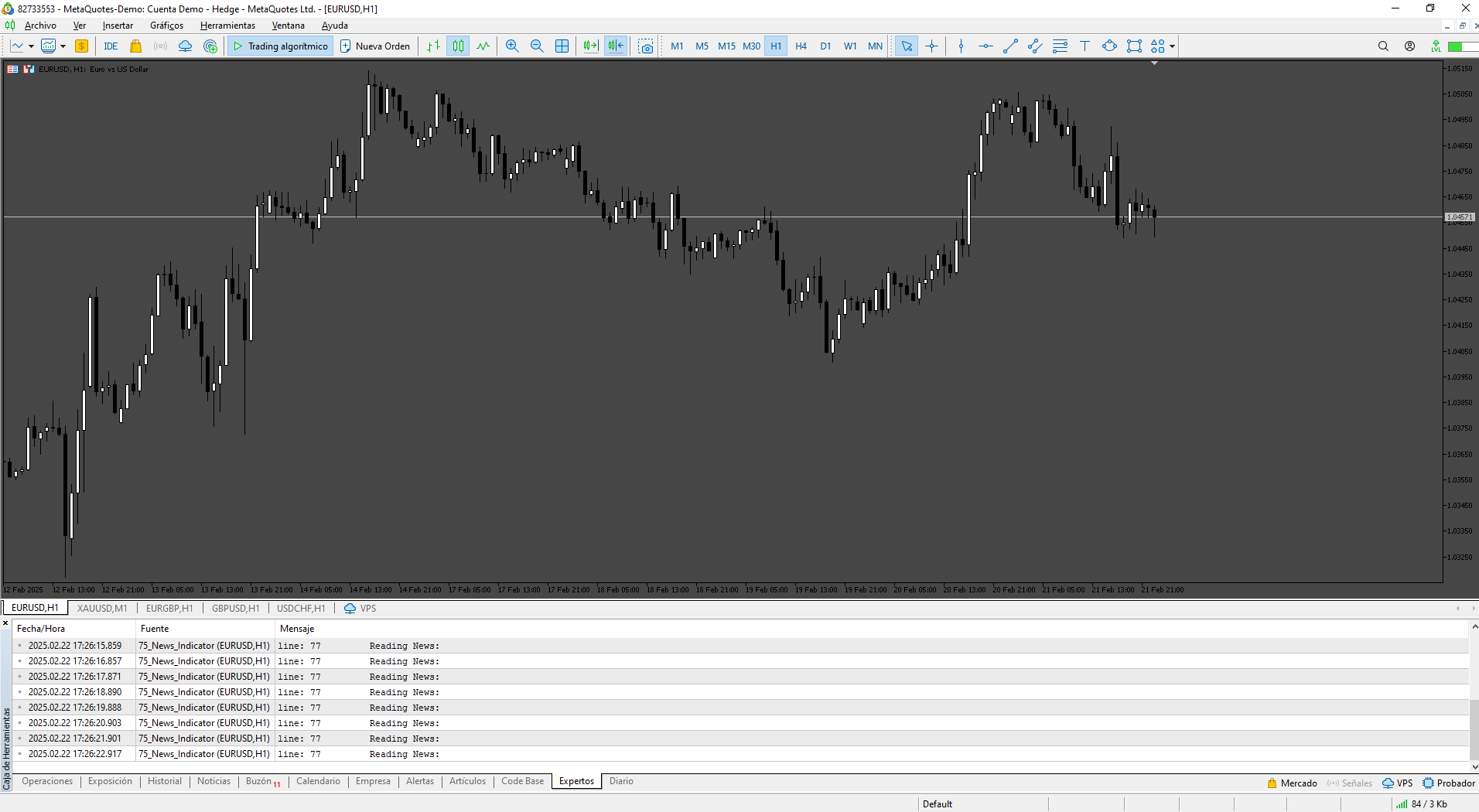The width and height of the screenshot is (1479, 812).
Task: Close the toolbox panel with X
Action: coord(5,623)
